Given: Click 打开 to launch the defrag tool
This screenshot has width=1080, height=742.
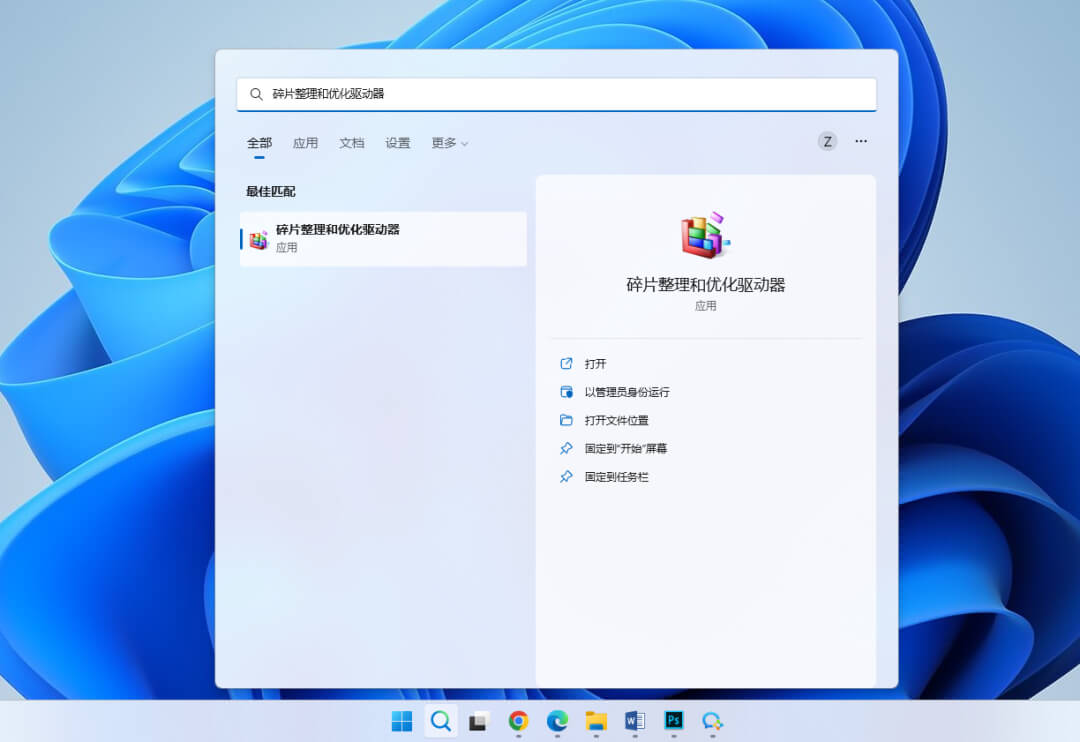Looking at the screenshot, I should [594, 364].
